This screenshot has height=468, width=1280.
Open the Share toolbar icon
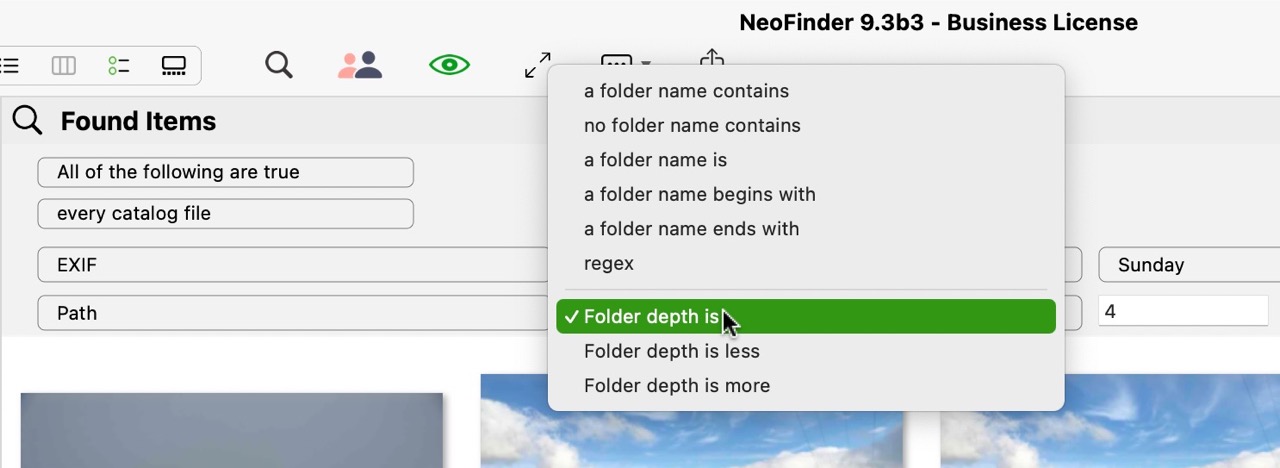712,59
